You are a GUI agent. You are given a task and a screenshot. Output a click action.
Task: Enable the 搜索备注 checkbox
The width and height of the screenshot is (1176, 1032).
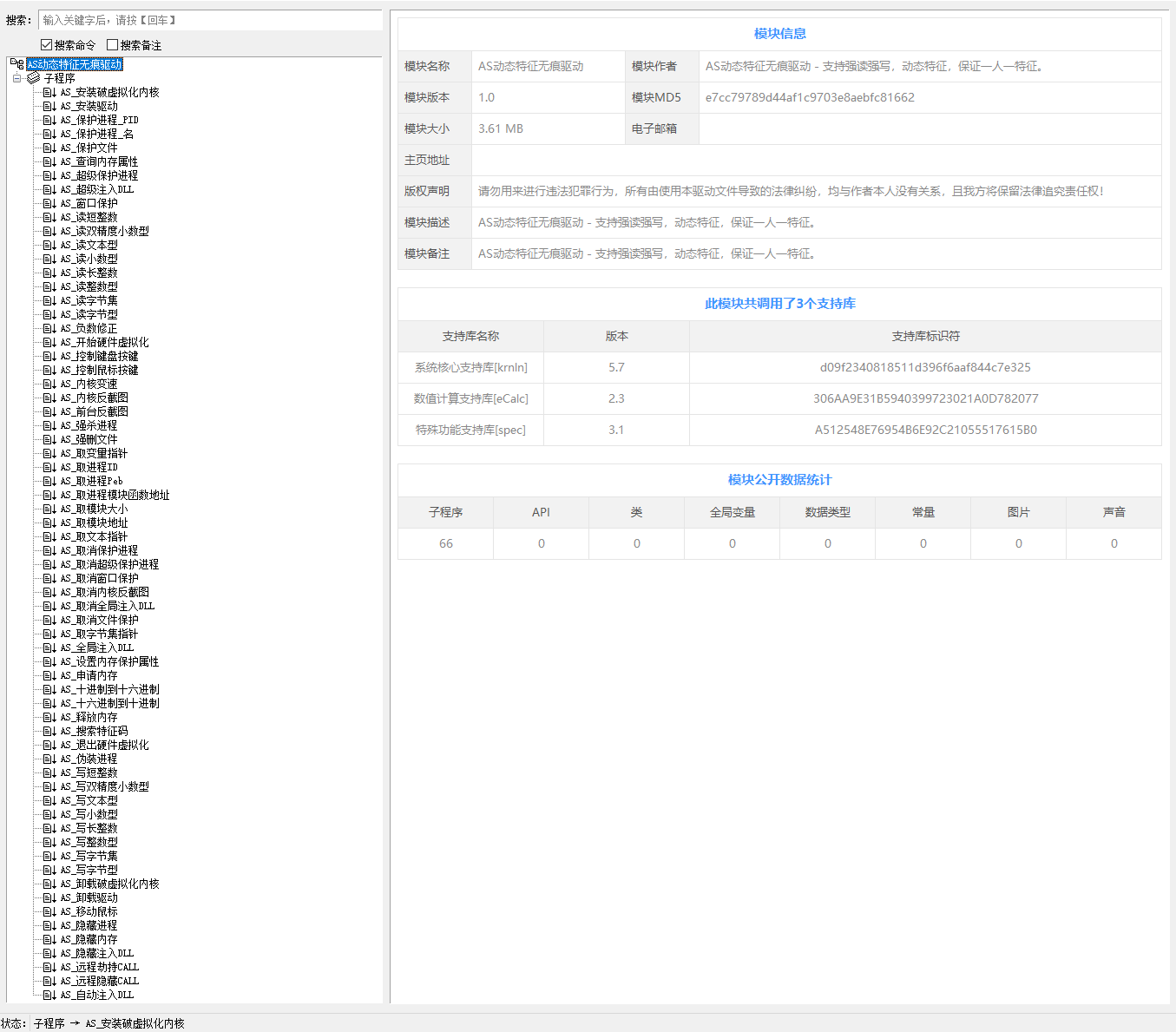112,45
